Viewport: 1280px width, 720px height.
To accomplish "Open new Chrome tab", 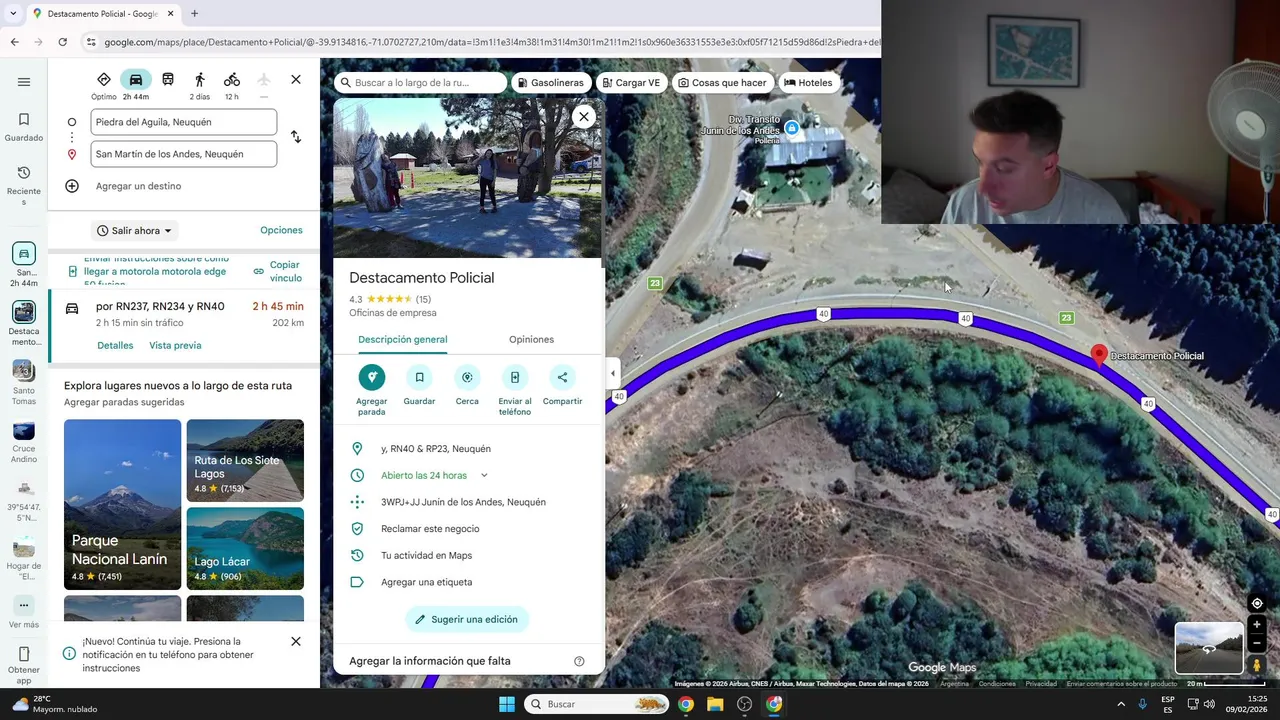I will (x=194, y=14).
